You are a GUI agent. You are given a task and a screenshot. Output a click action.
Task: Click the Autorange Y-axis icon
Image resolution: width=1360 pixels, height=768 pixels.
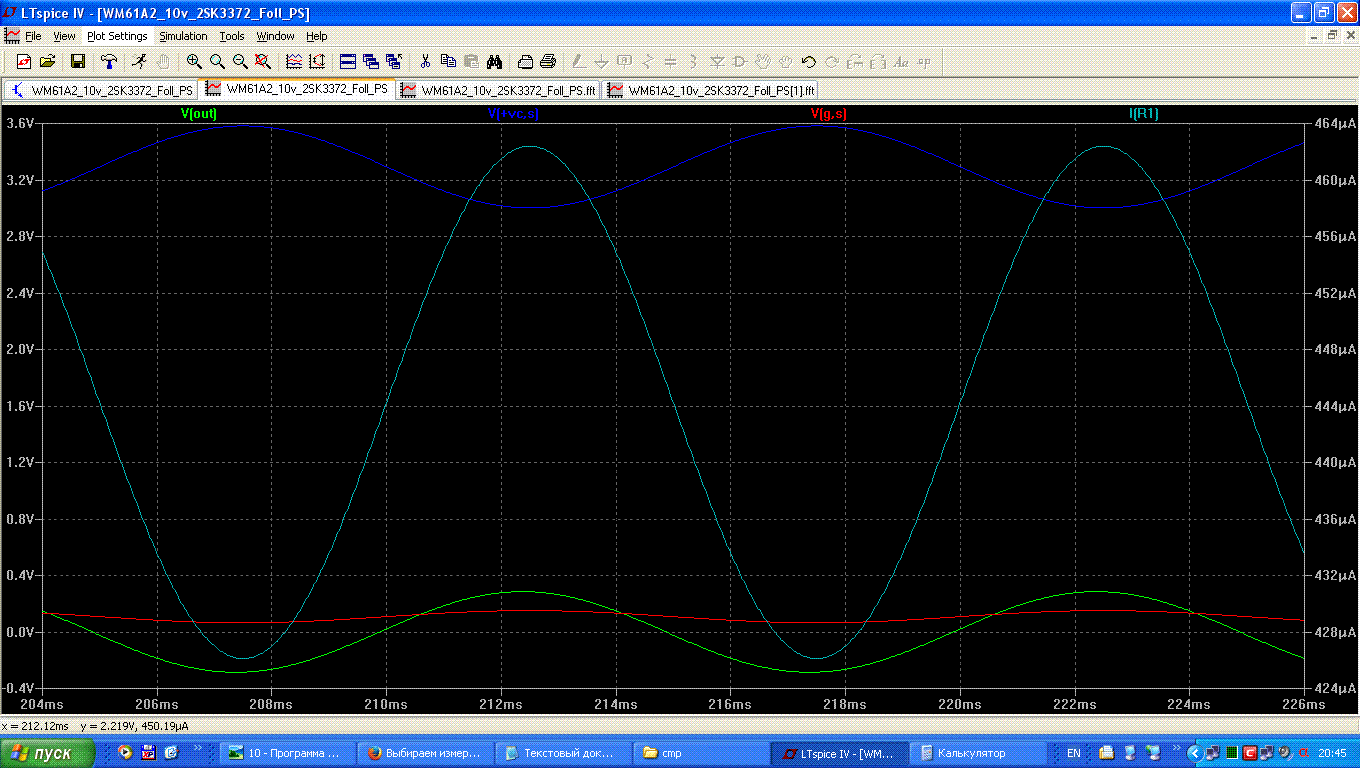click(317, 62)
